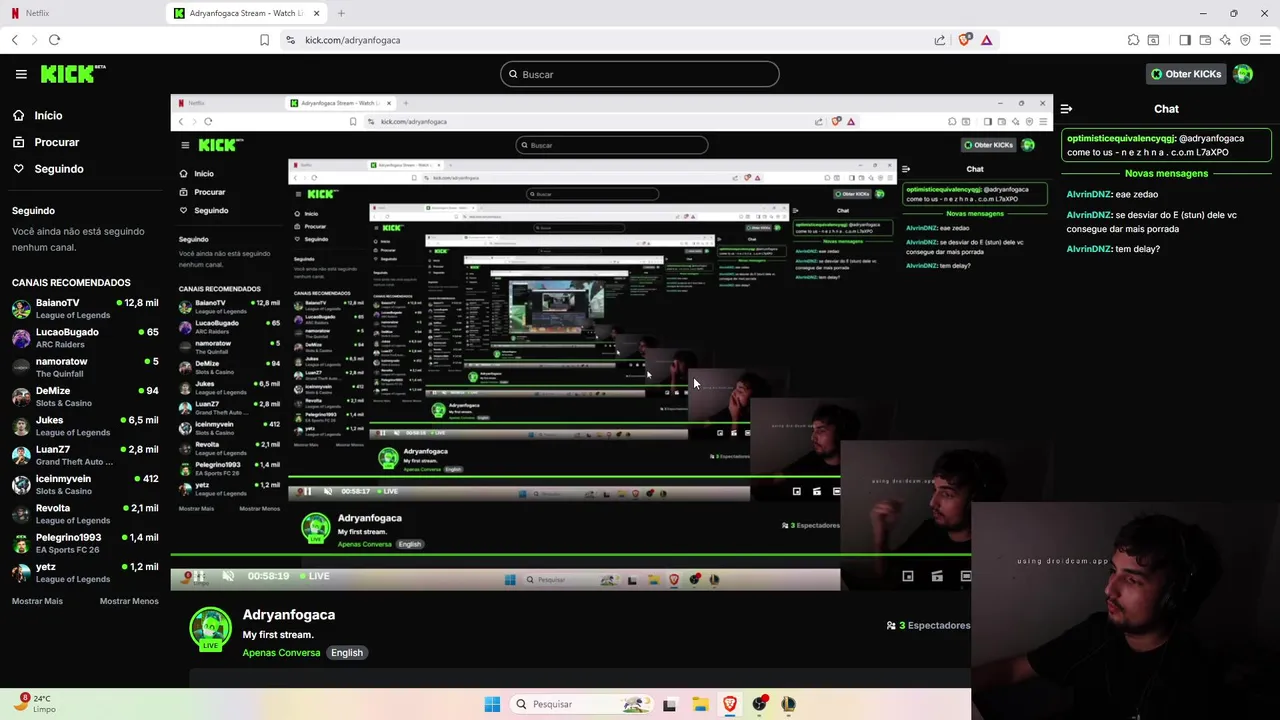Collapse channels with Mostrar Menos

(129, 601)
